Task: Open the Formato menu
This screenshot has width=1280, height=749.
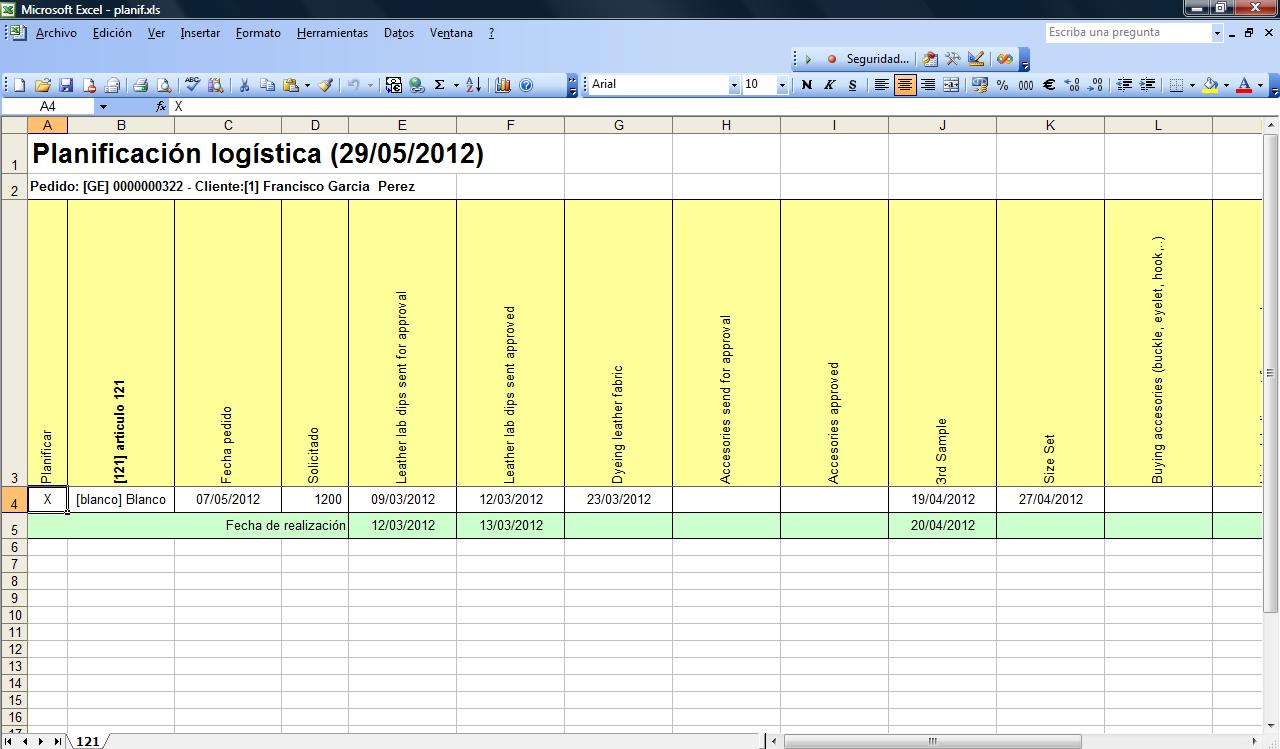Action: coord(258,33)
